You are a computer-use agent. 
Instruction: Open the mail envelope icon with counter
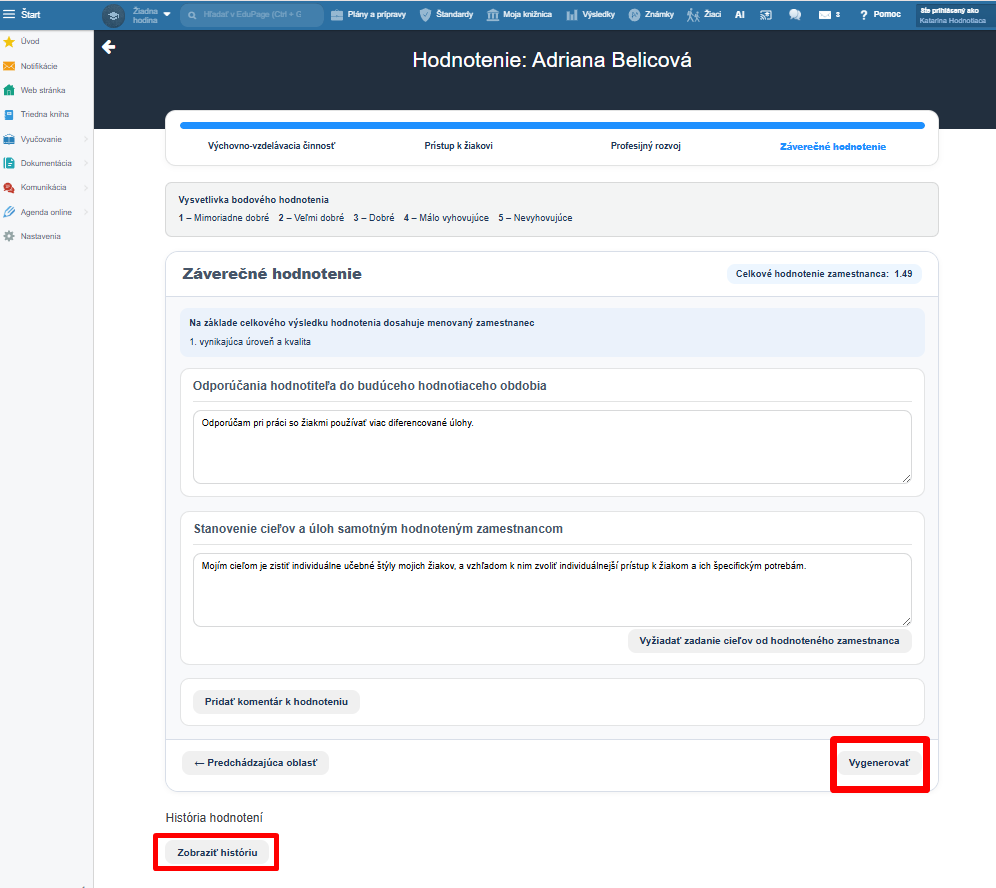[x=829, y=15]
